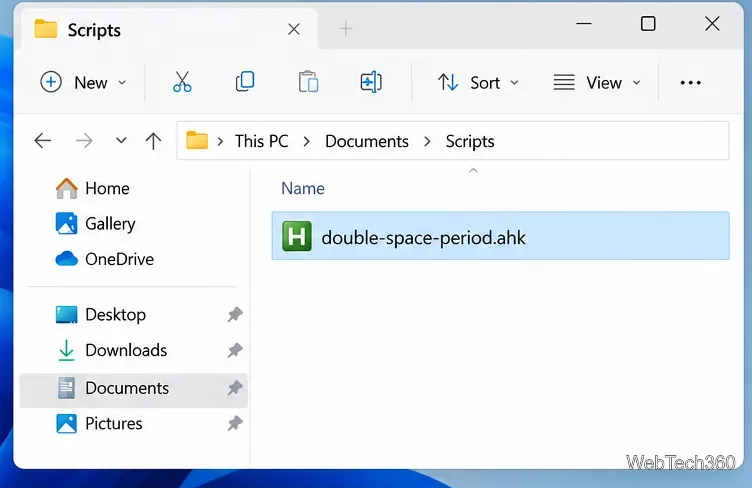The image size is (752, 488).
Task: Maximize the File Explorer window
Action: pyautogui.click(x=648, y=23)
